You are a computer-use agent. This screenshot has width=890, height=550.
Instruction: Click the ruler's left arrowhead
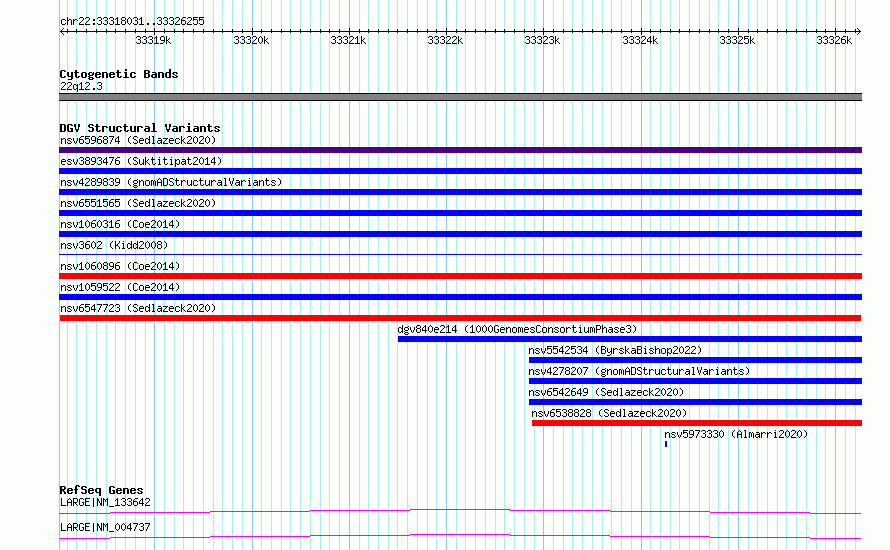pyautogui.click(x=62, y=31)
